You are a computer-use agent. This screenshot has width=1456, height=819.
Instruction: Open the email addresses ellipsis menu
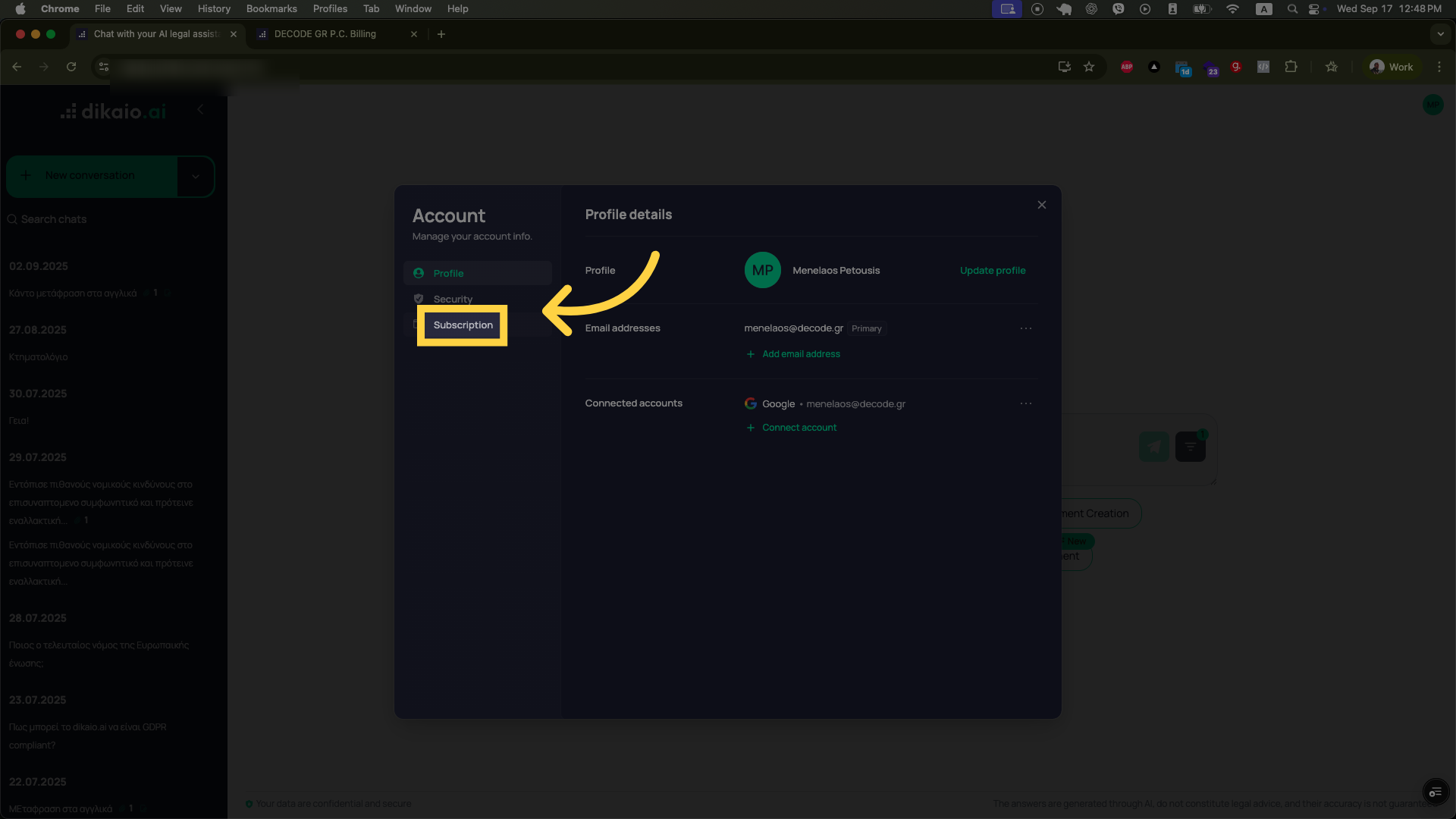pyautogui.click(x=1026, y=328)
